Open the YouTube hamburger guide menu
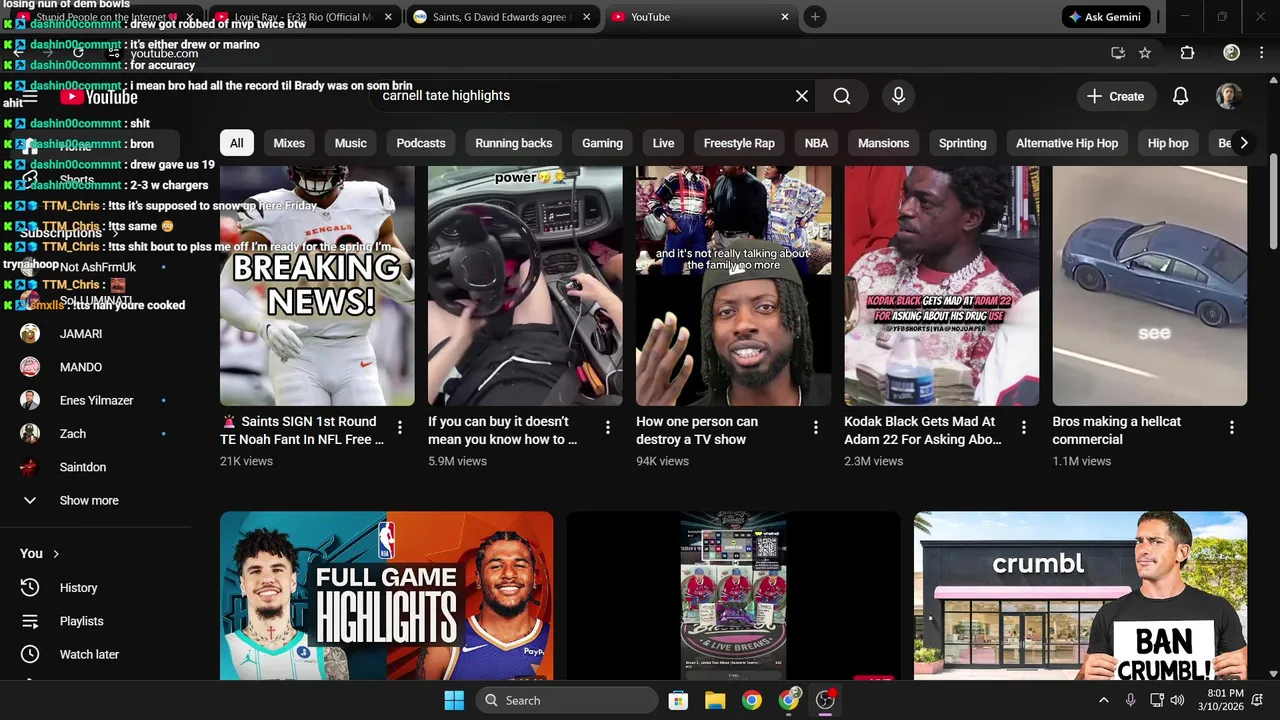The height and width of the screenshot is (720, 1280). [x=30, y=97]
